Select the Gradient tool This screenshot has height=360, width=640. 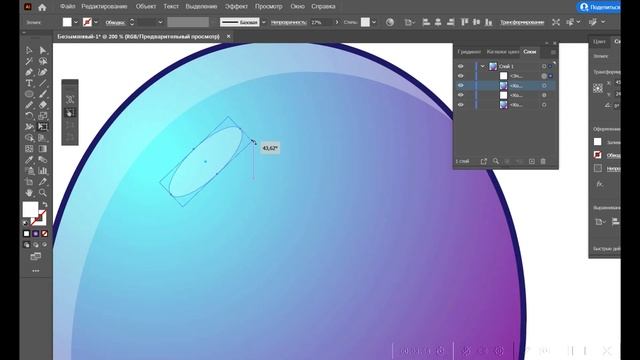click(x=43, y=149)
